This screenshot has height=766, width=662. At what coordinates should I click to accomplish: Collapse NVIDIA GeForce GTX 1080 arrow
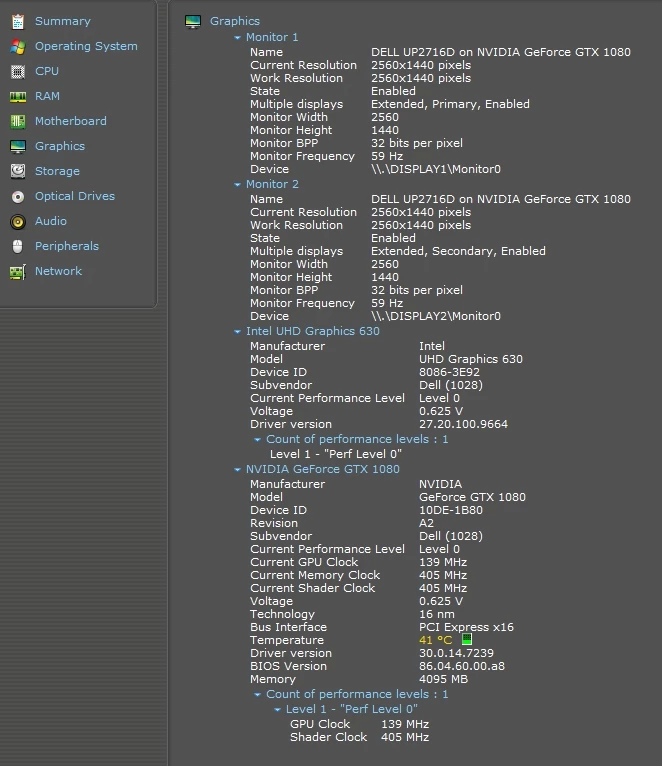point(237,469)
